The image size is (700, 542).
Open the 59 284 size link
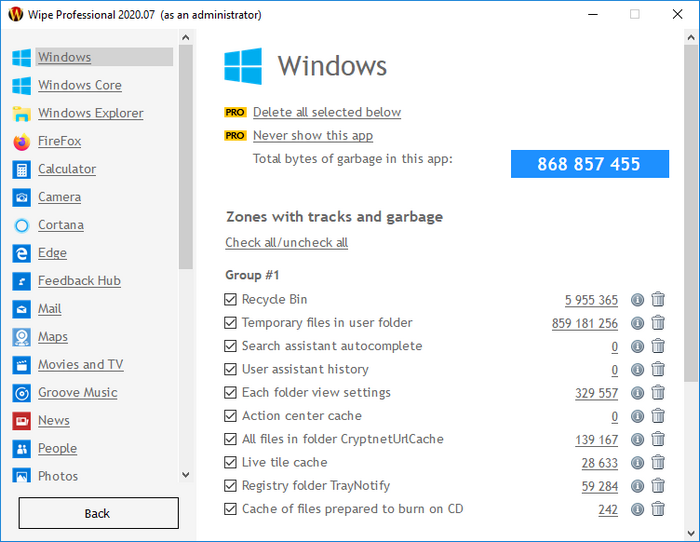pos(600,486)
